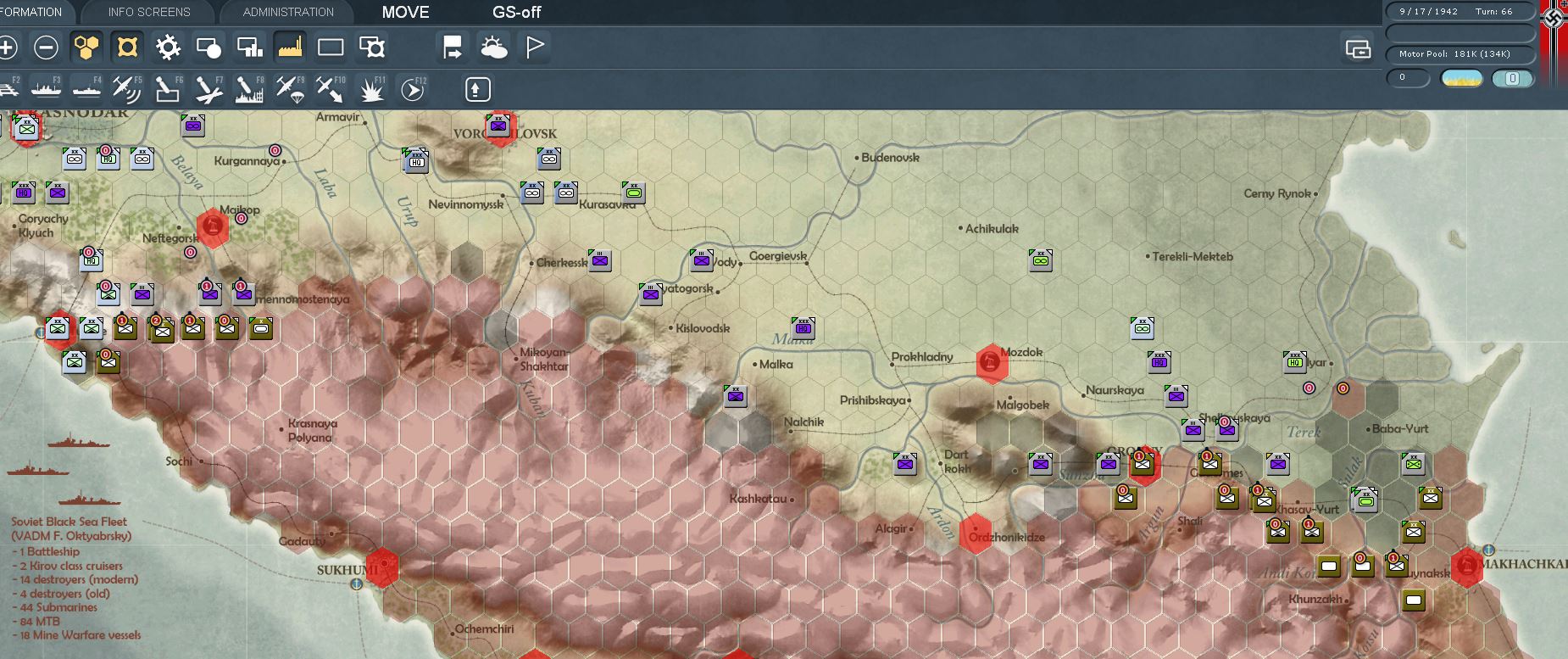Click the Baba-Yurt town label
The image size is (1568, 659).
1400,428
